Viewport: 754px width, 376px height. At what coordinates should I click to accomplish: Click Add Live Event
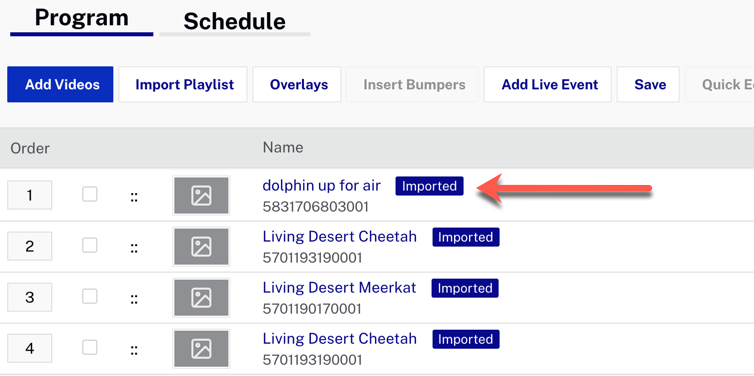click(548, 85)
